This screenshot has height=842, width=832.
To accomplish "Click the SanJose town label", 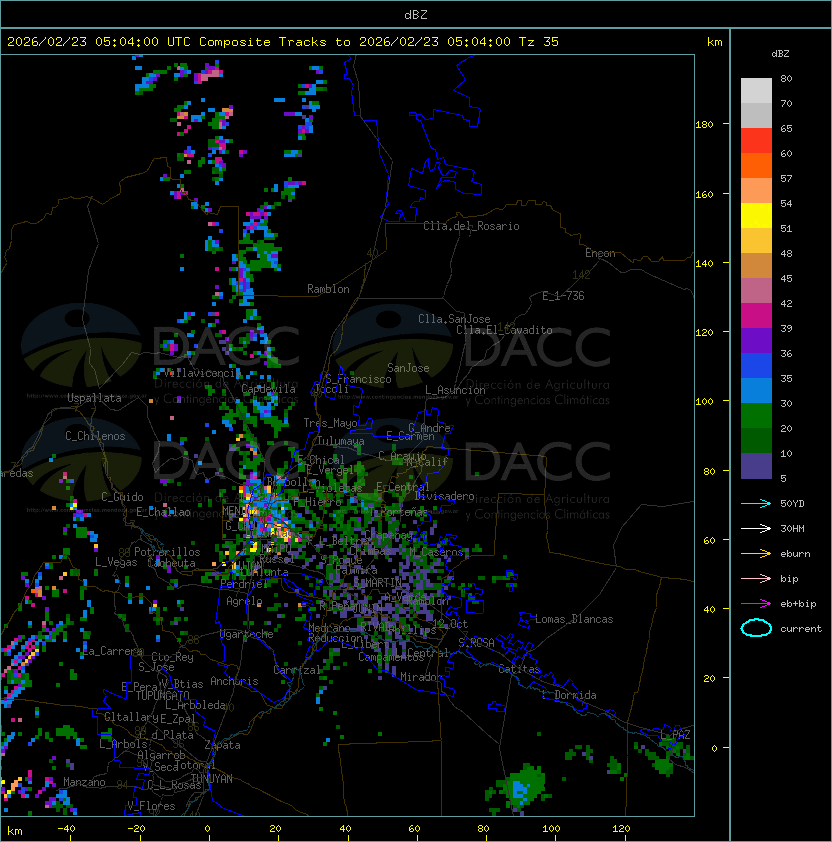I will (x=408, y=368).
